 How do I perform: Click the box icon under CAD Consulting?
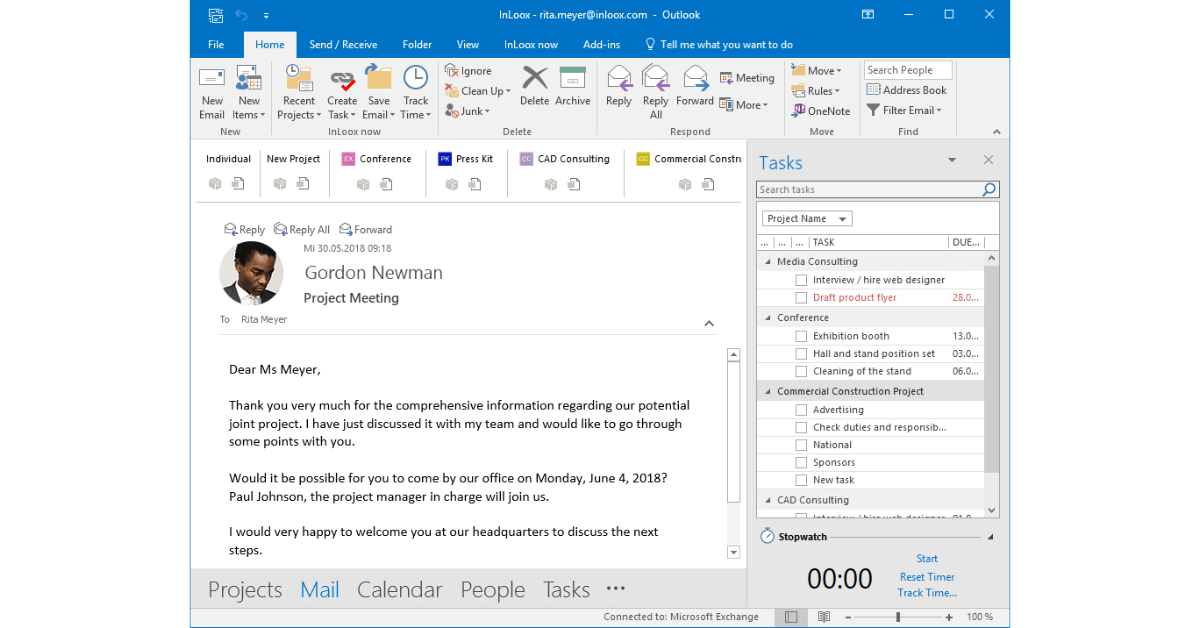click(x=550, y=184)
